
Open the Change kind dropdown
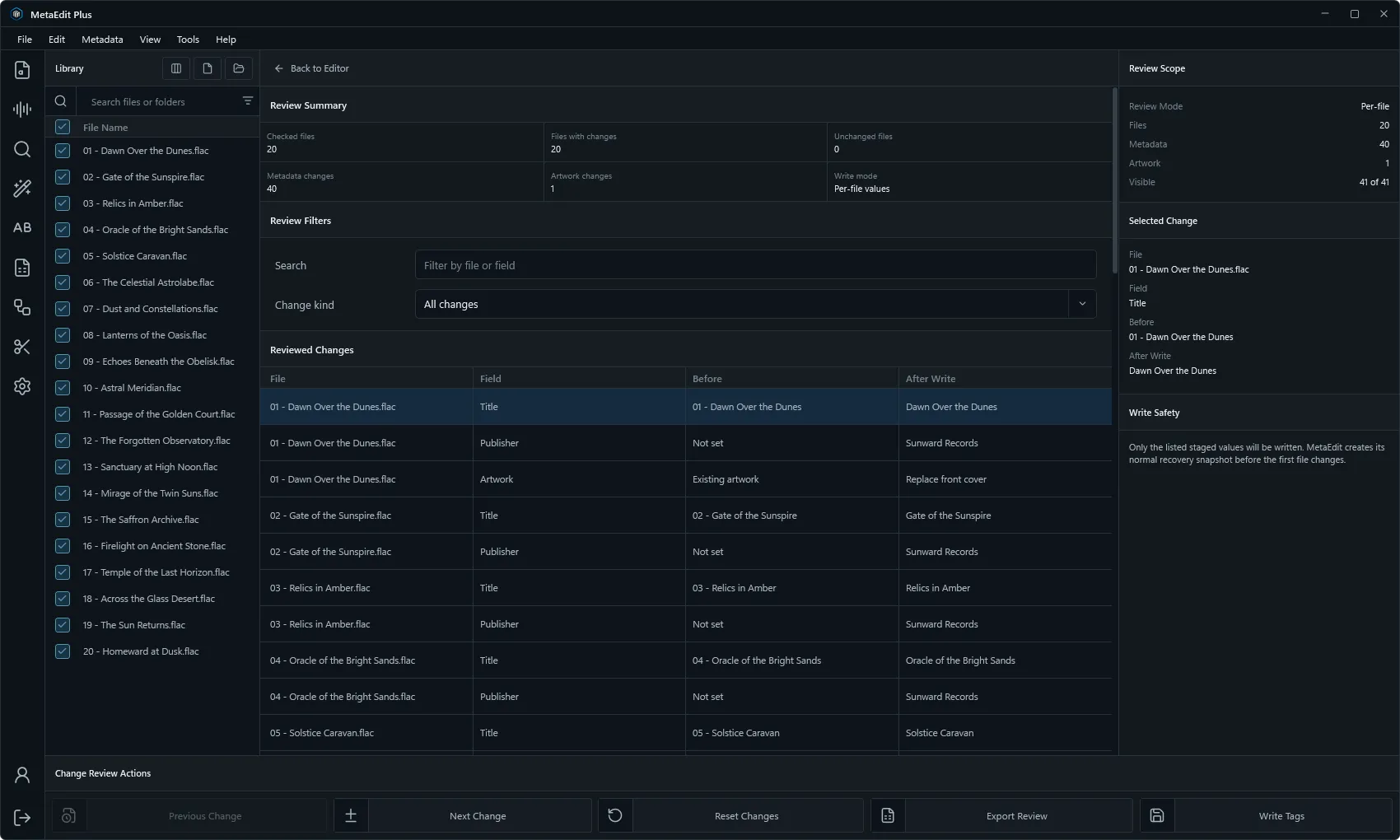tap(755, 304)
